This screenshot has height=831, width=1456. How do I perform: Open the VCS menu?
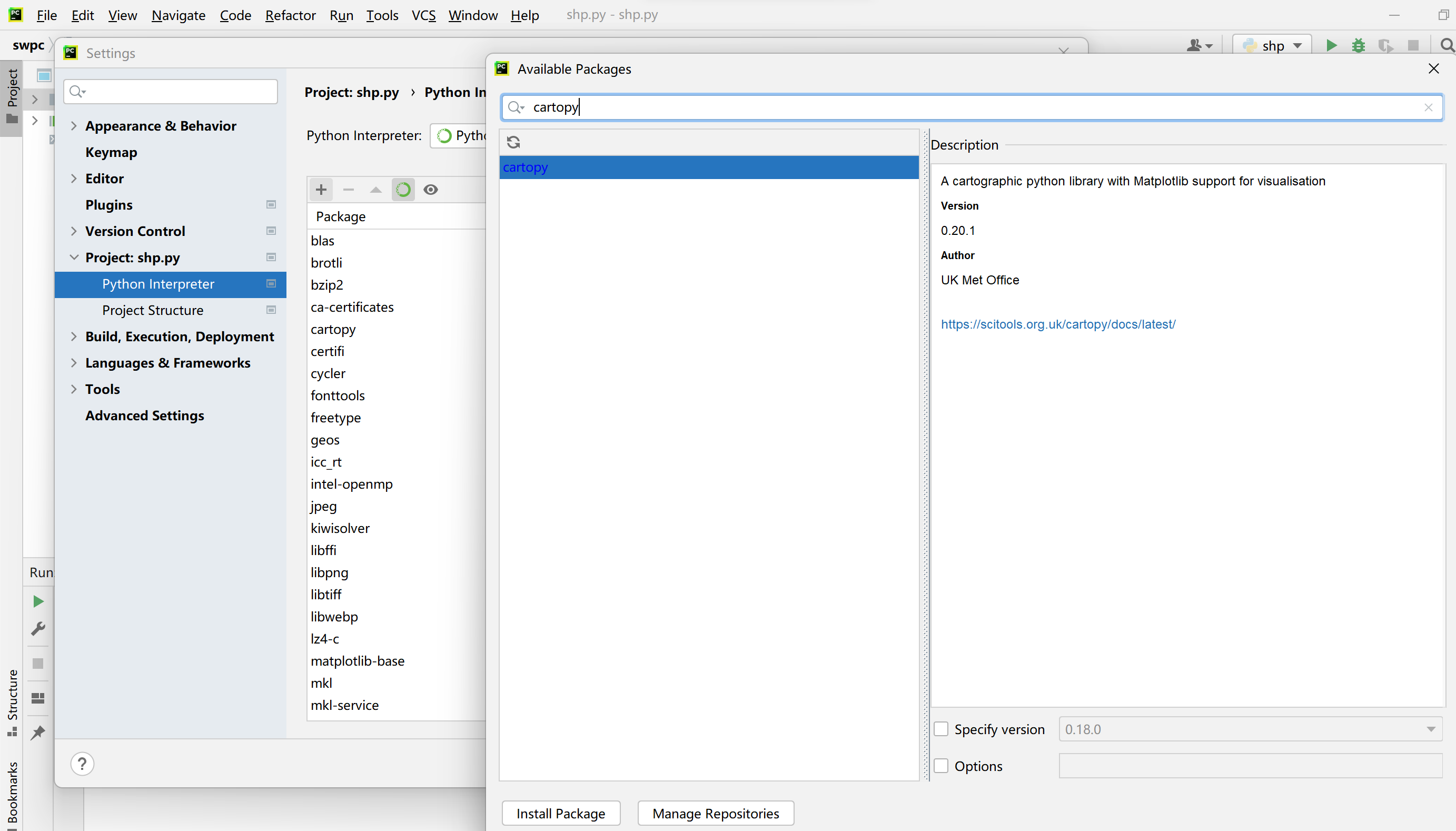[423, 15]
